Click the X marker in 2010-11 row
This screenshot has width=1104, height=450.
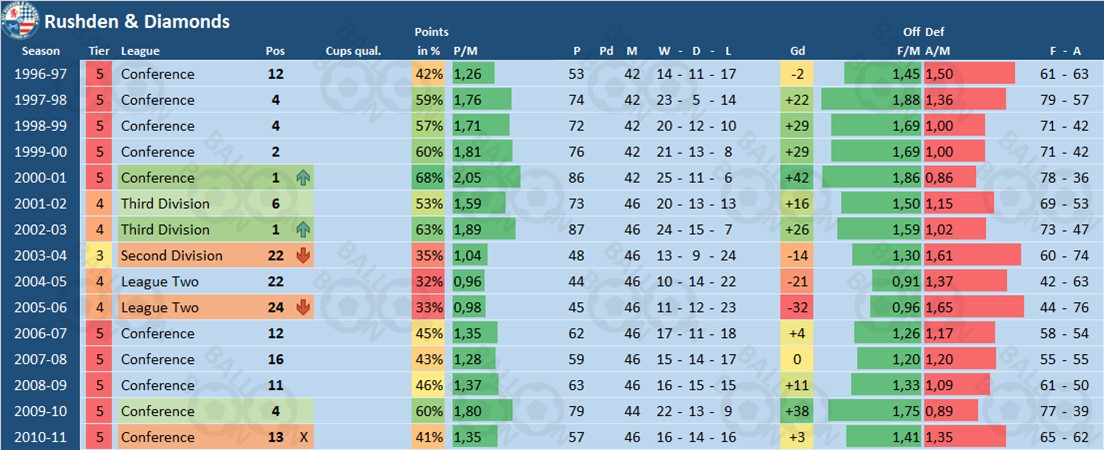pyautogui.click(x=303, y=437)
